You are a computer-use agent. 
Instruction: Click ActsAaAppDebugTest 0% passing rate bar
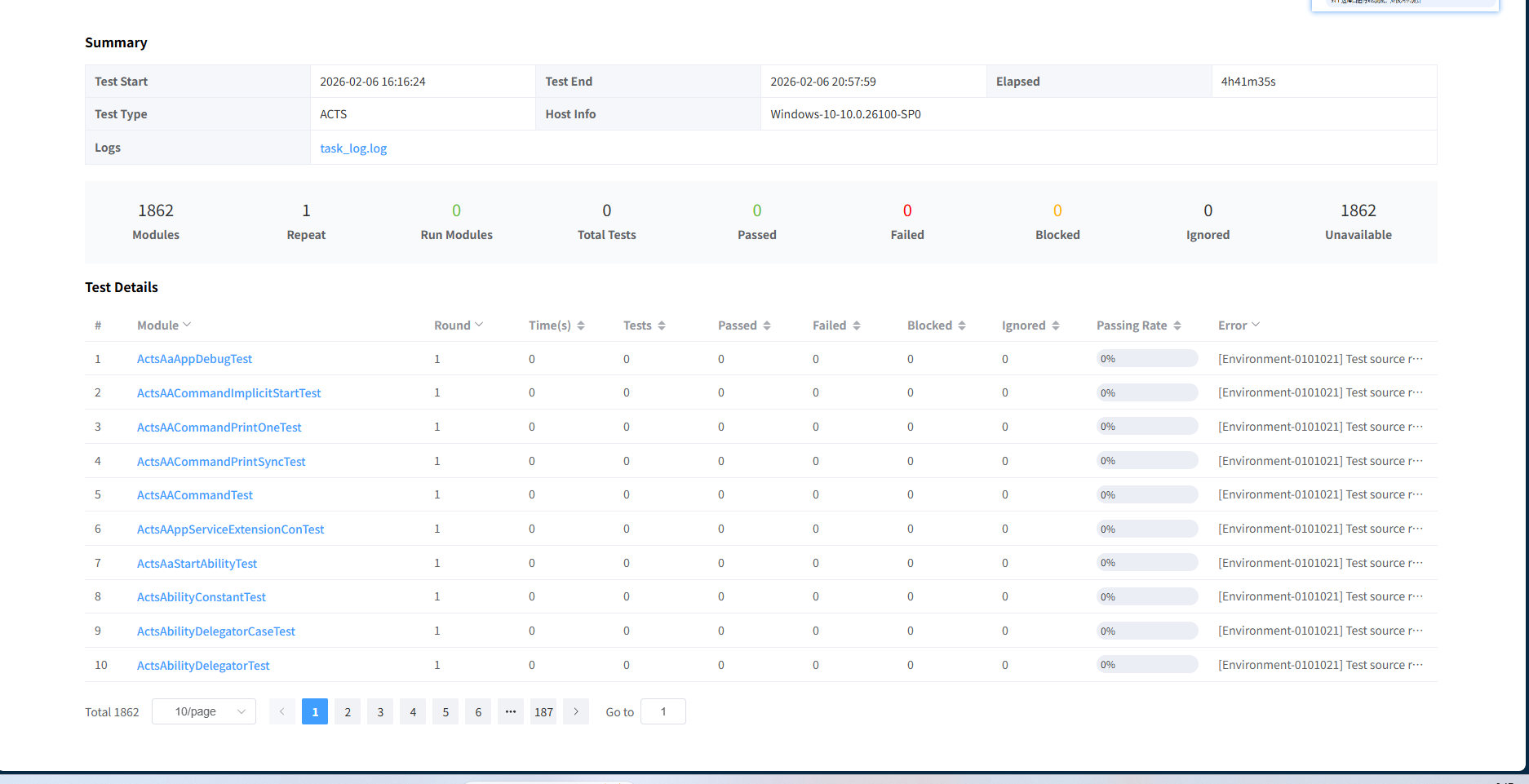(1147, 359)
